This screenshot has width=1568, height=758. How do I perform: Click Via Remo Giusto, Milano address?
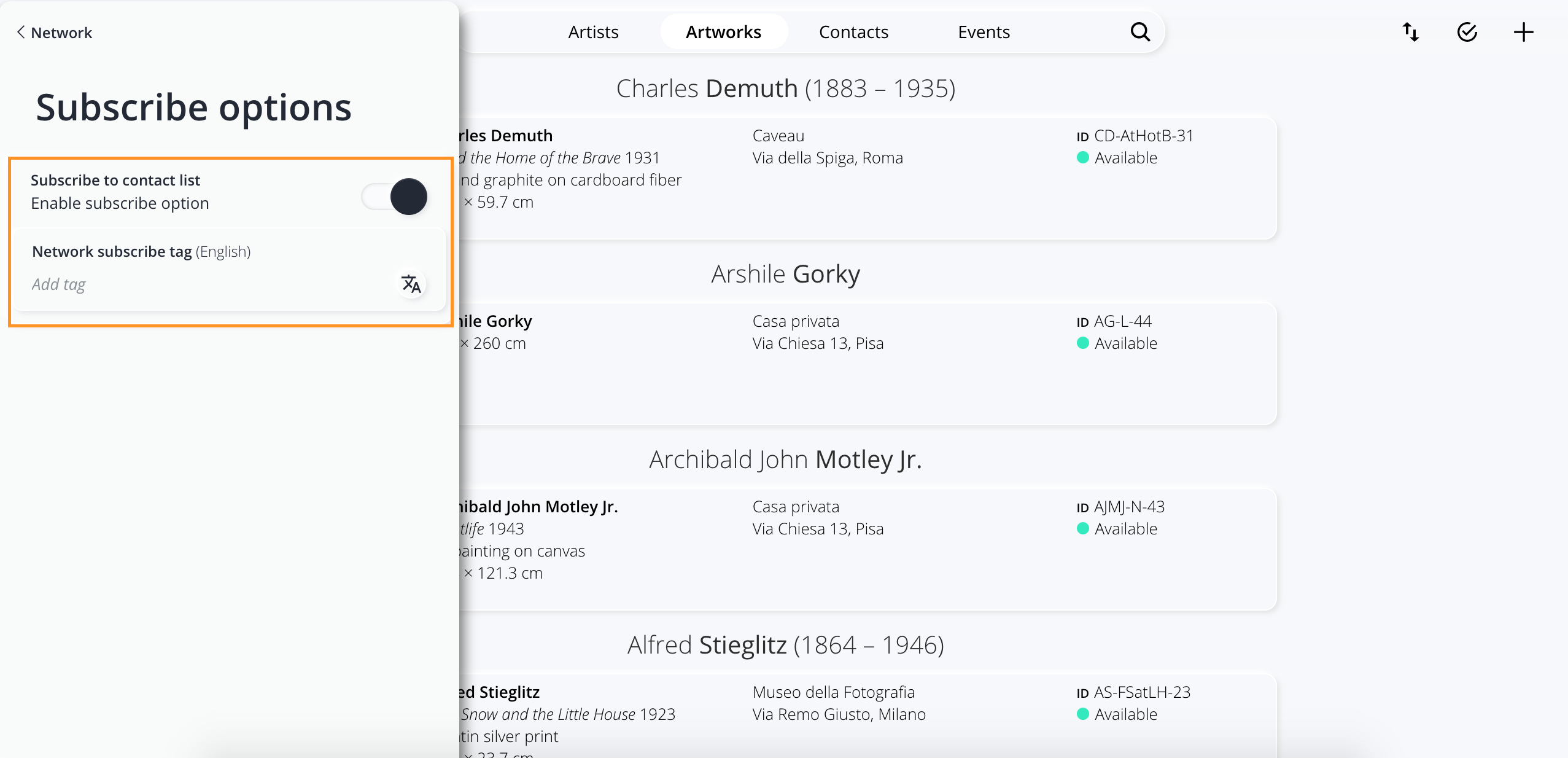coord(839,714)
